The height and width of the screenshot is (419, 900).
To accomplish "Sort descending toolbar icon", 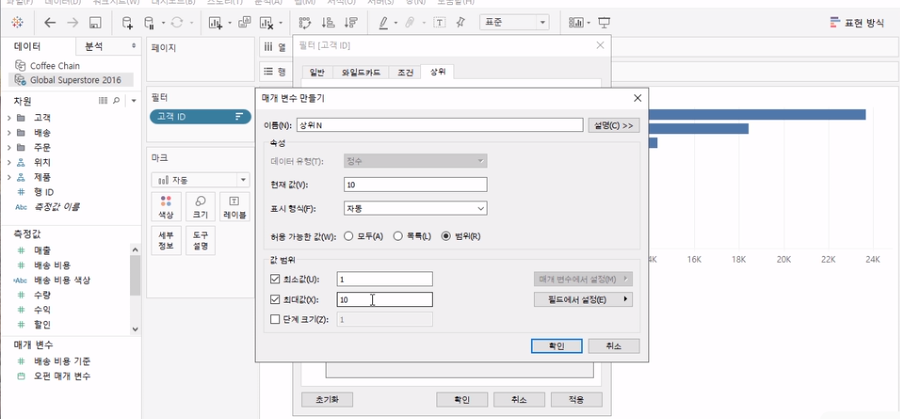I will click(x=350, y=23).
